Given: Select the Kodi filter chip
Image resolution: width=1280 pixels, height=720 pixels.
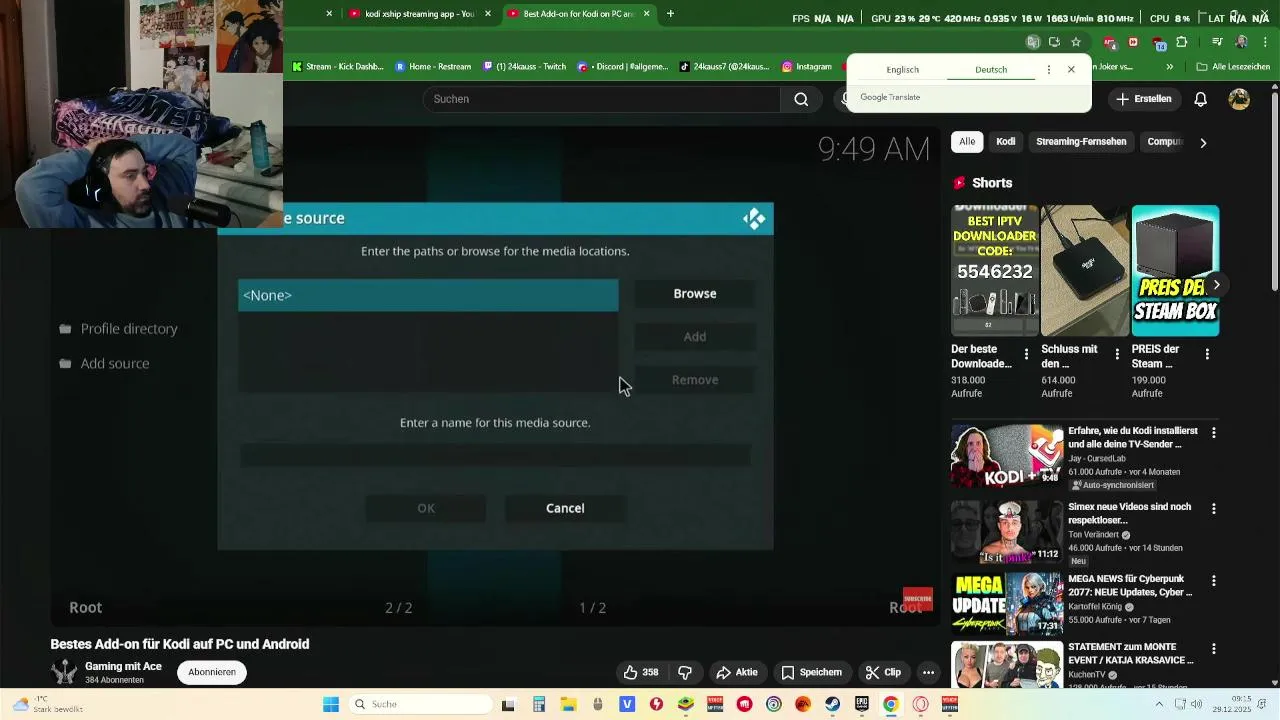Looking at the screenshot, I should [1006, 142].
